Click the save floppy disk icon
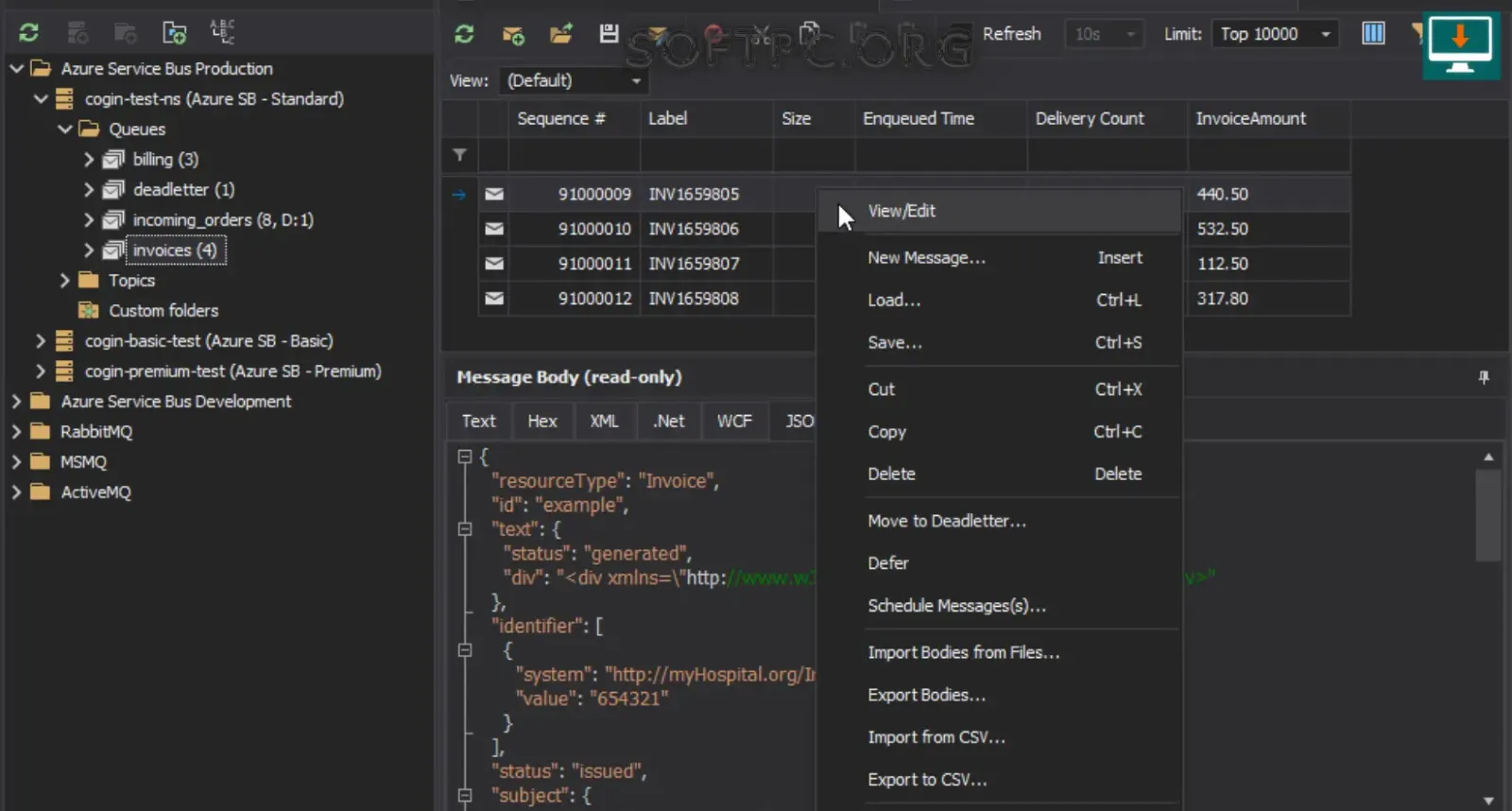The image size is (1512, 811). tap(609, 33)
